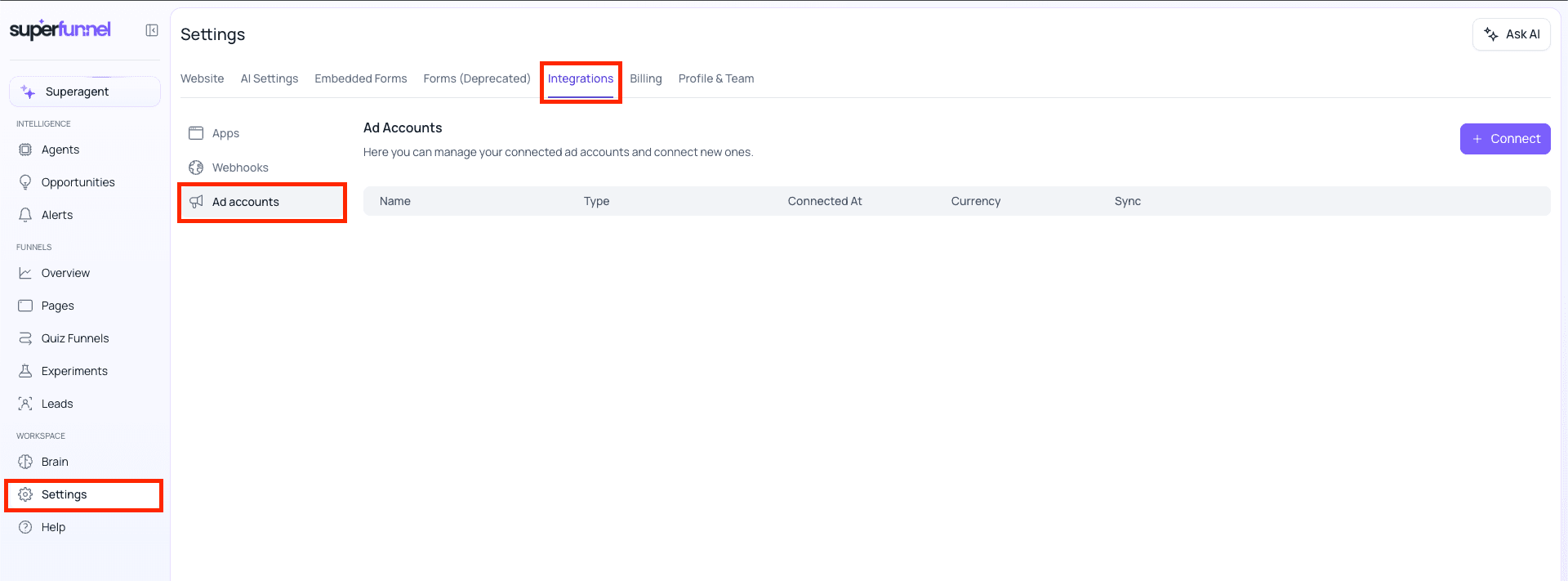The height and width of the screenshot is (581, 1568).
Task: Click the Settings gear icon
Action: (25, 494)
